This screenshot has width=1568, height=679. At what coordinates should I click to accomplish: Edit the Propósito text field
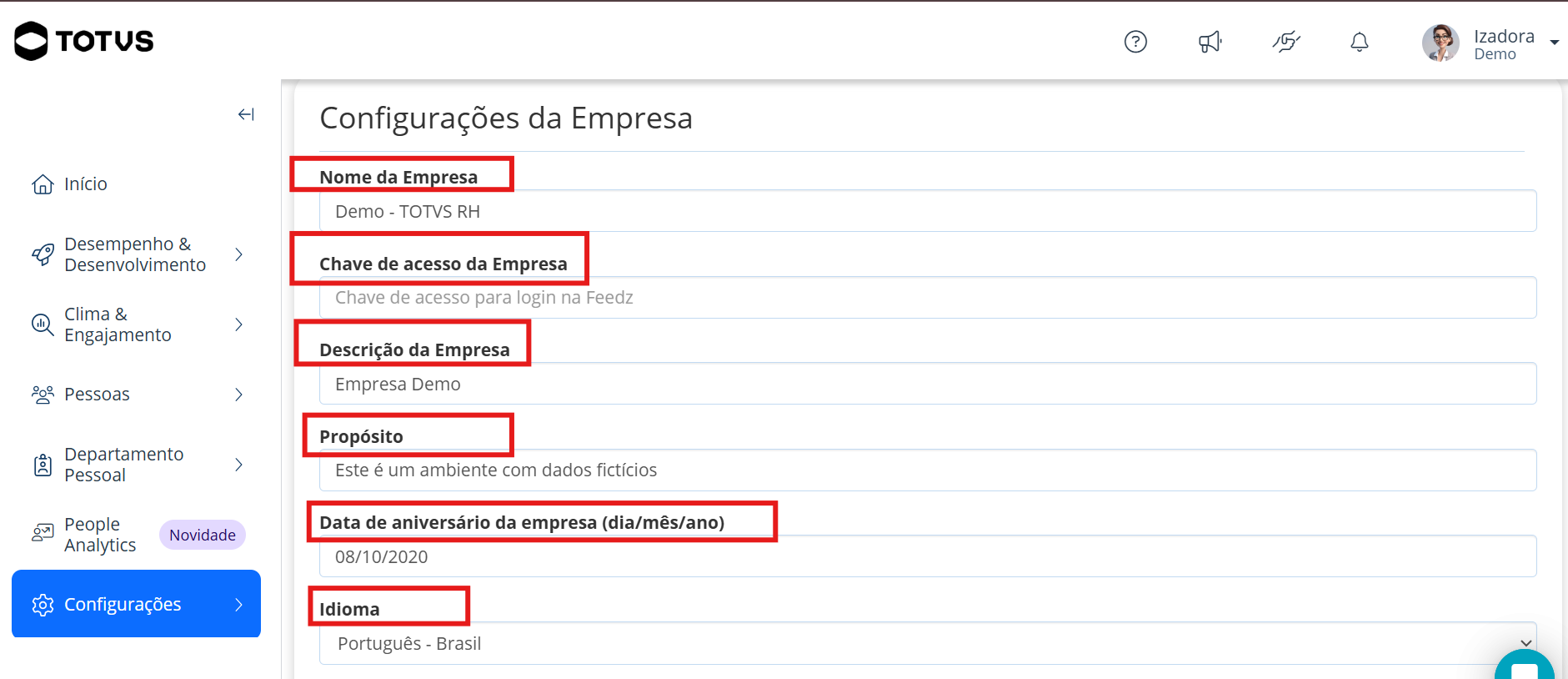click(x=928, y=470)
